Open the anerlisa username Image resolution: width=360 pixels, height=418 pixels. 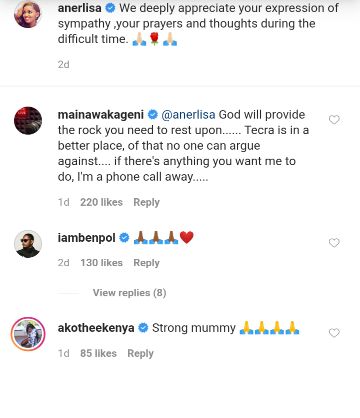coord(80,8)
